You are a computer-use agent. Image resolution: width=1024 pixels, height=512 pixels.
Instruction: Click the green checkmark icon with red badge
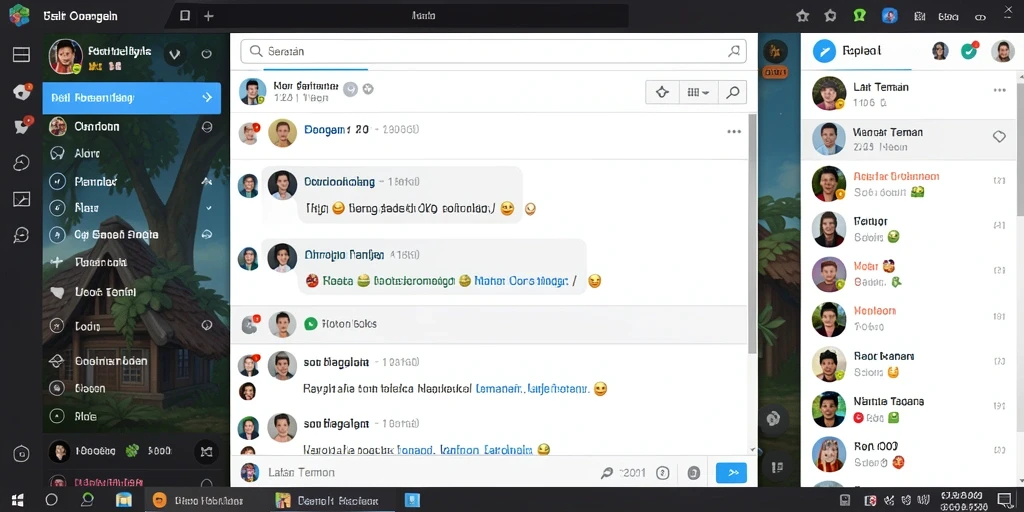970,51
